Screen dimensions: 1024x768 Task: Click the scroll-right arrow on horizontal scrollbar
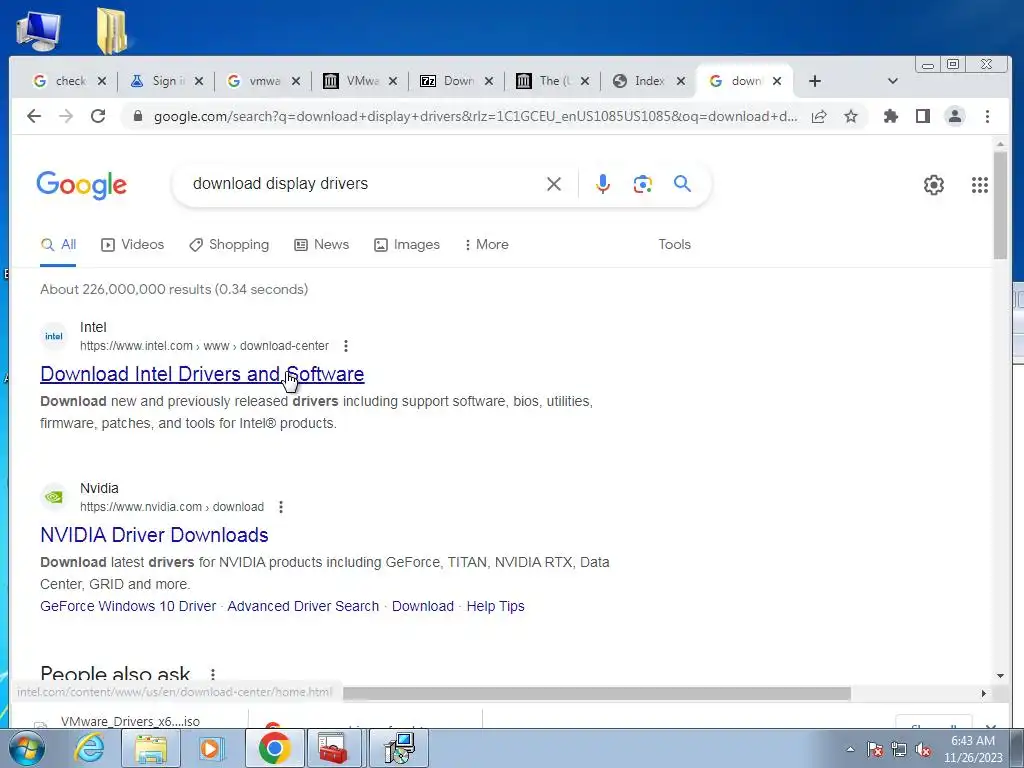tap(984, 694)
